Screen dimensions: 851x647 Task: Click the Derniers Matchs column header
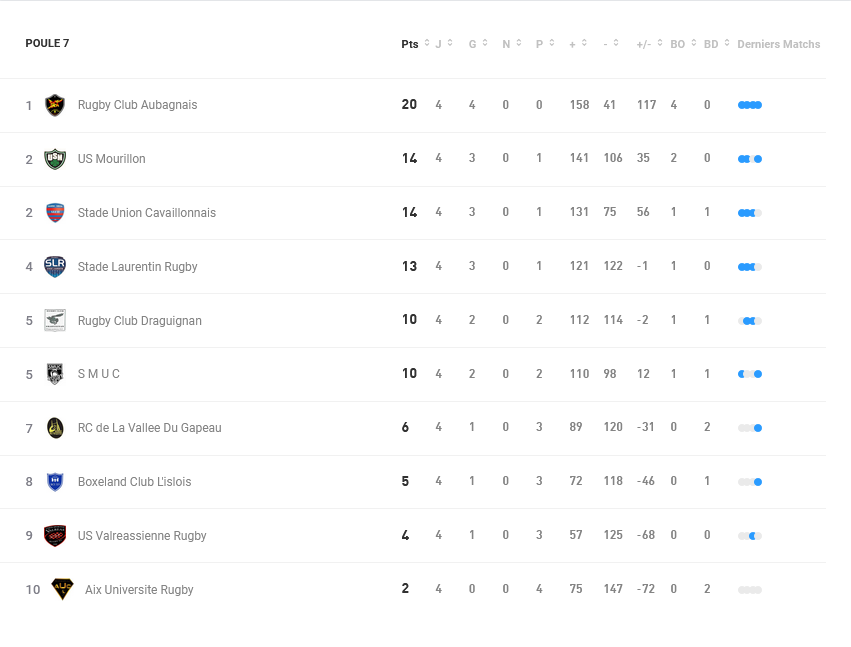coord(778,44)
